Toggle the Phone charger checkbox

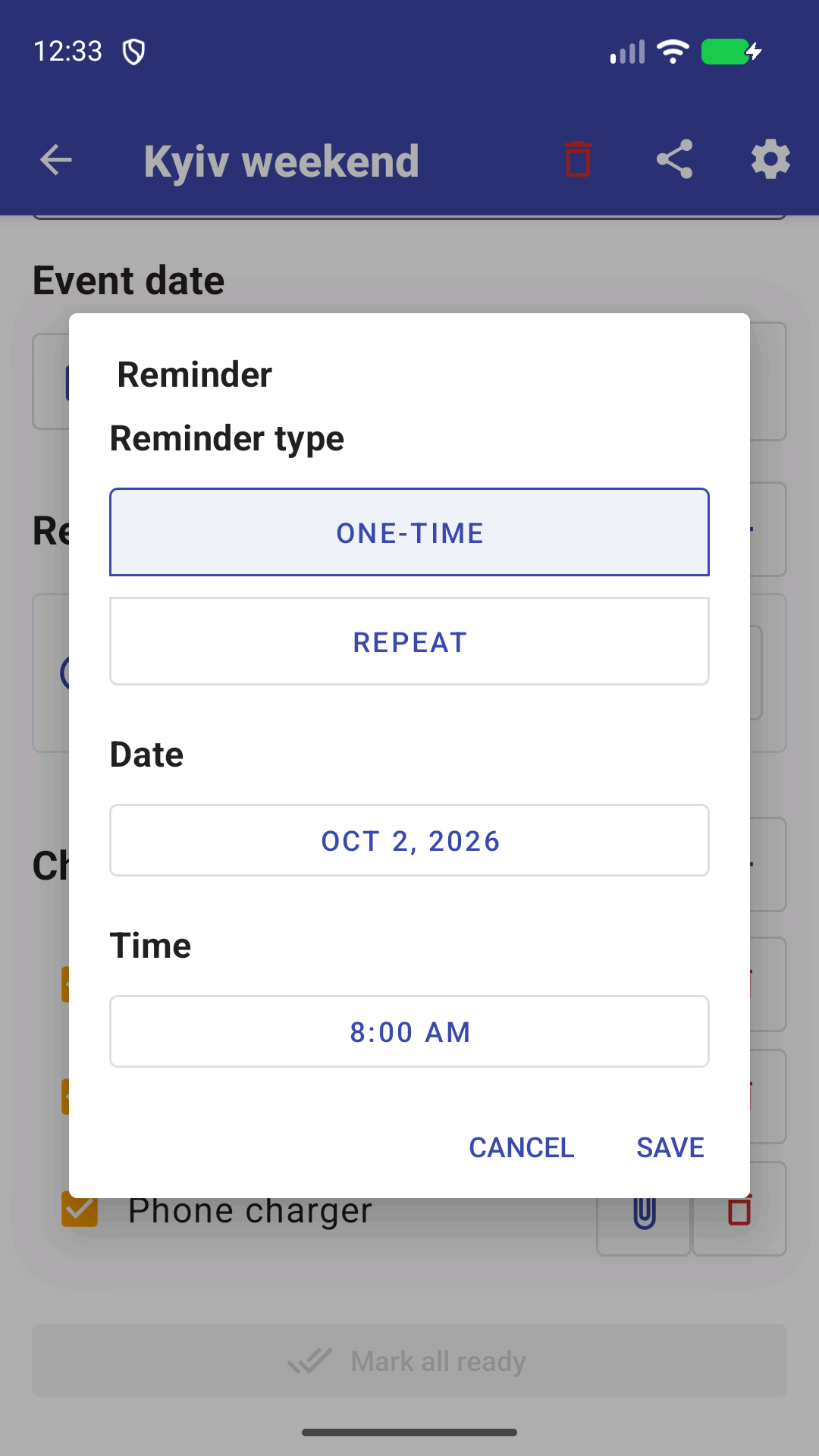coord(80,1212)
